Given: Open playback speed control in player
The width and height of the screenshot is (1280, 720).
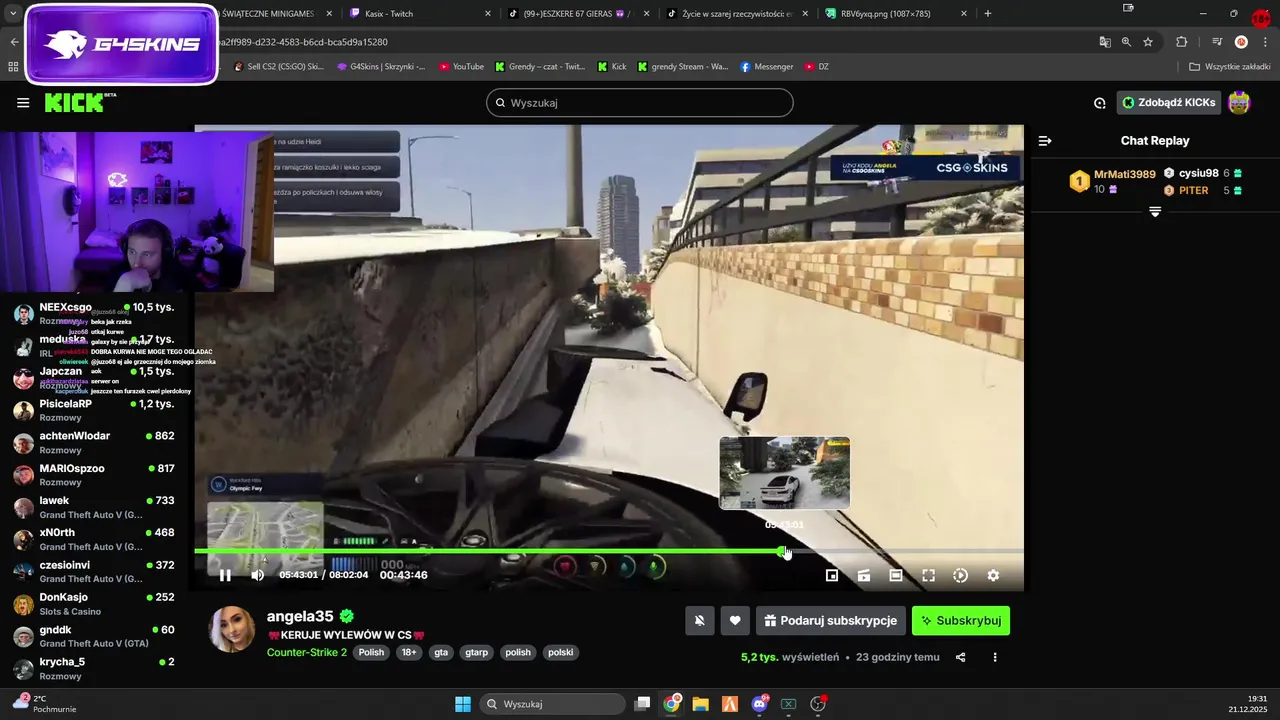Looking at the screenshot, I should 960,575.
